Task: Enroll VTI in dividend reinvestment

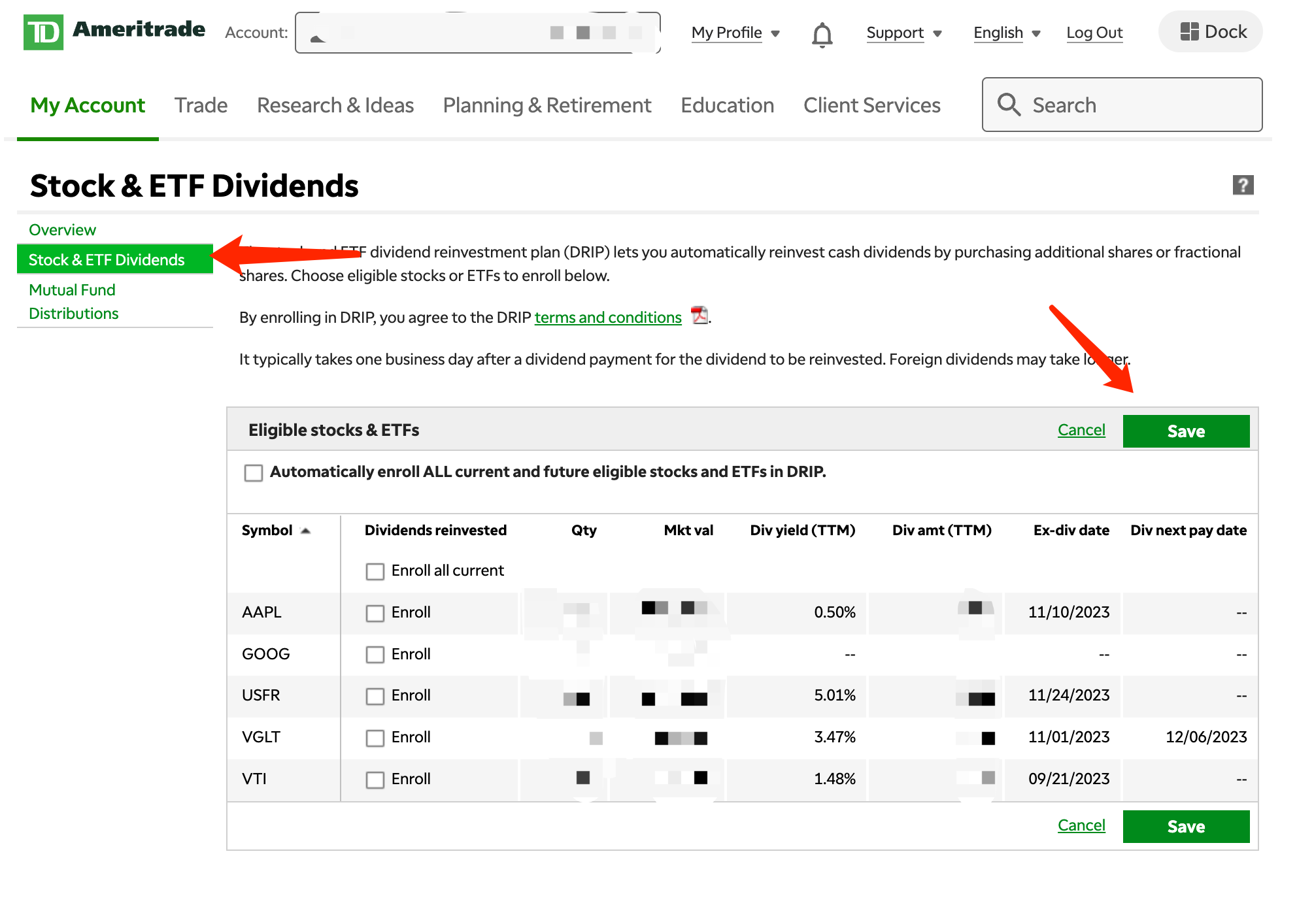Action: [375, 780]
